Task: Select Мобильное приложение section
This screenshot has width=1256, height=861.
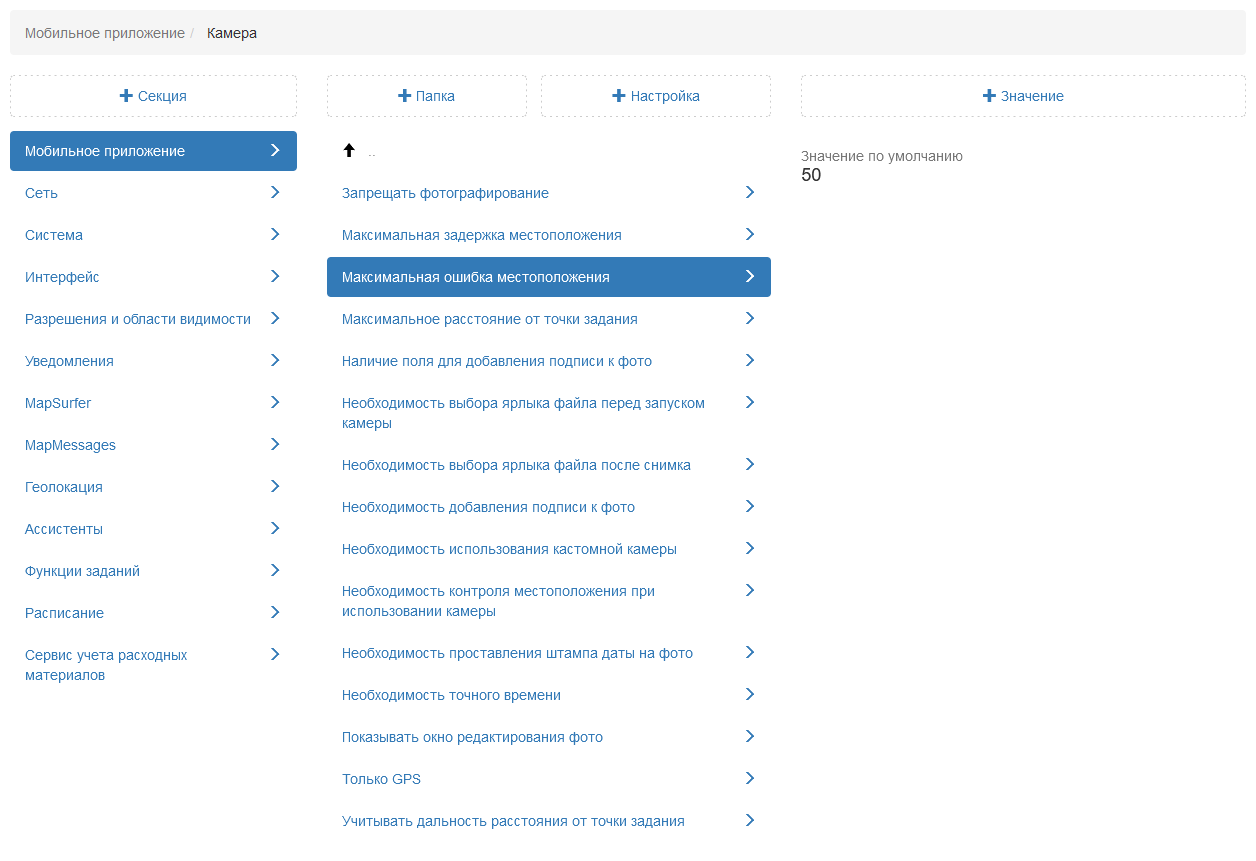Action: 153,151
